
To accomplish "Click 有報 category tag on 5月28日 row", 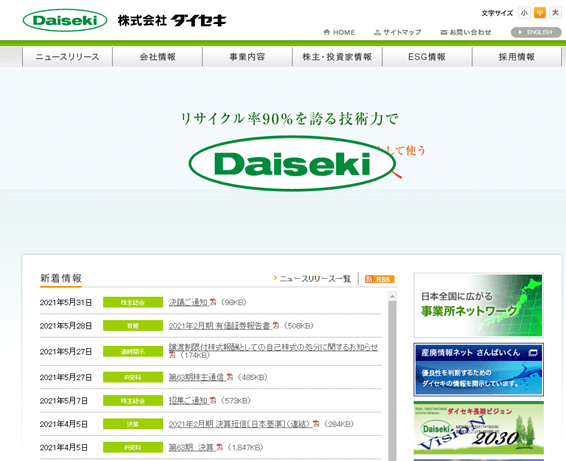I will (133, 326).
